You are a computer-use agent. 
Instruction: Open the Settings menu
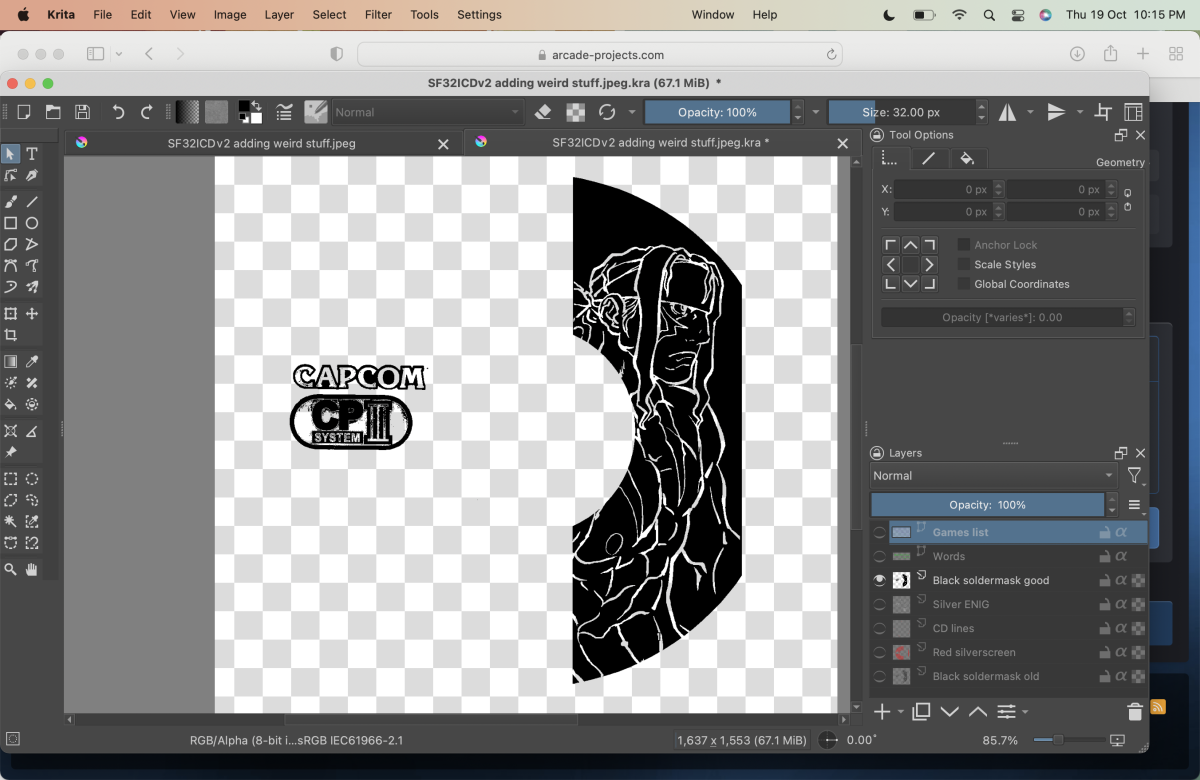479,15
